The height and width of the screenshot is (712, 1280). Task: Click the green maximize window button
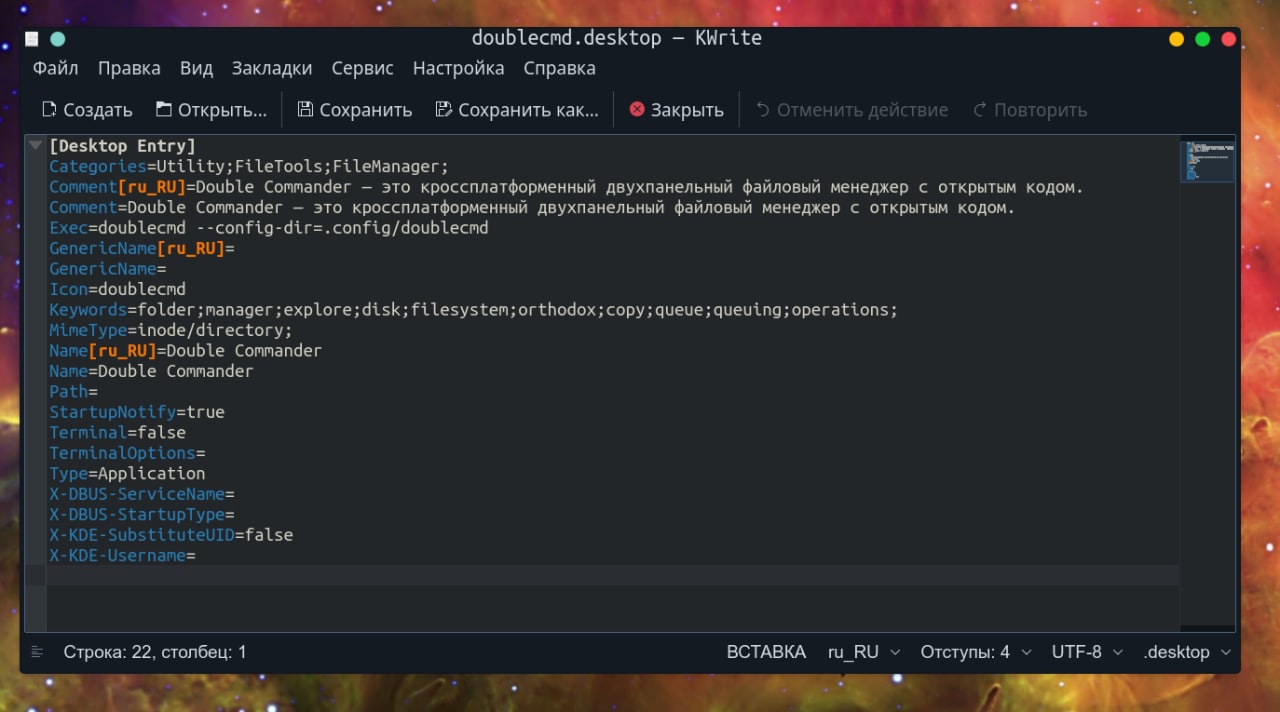(1203, 39)
